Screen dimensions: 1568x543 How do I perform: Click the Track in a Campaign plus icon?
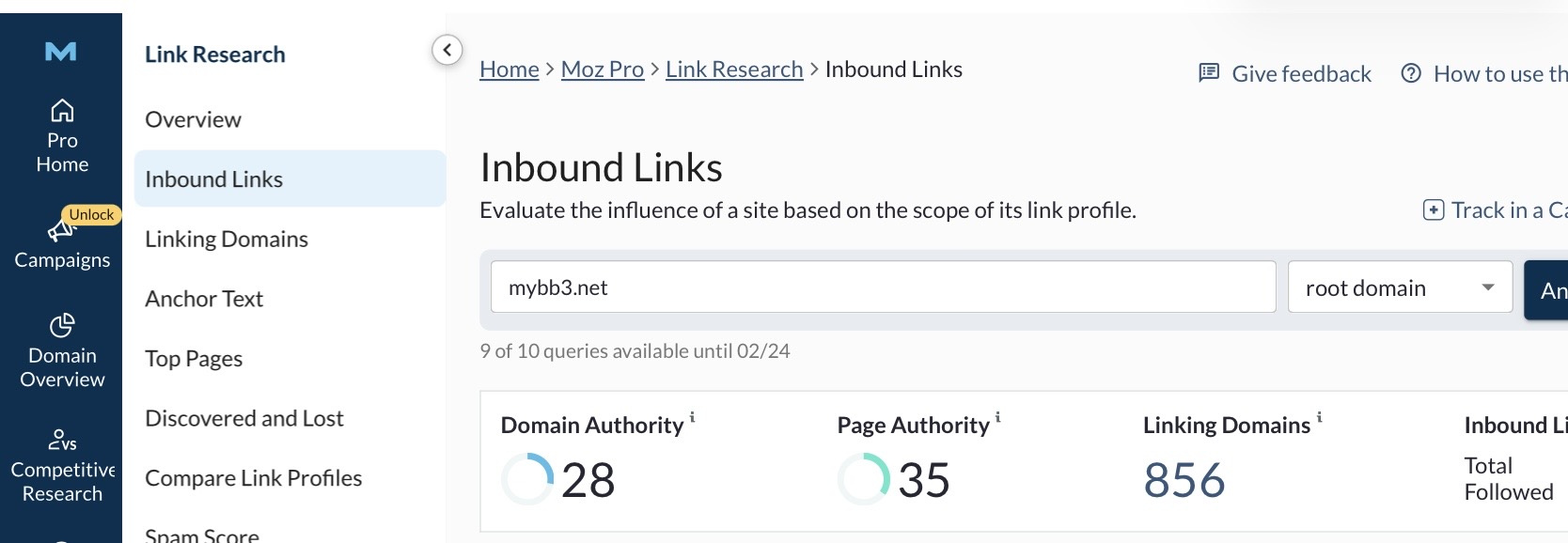point(1433,210)
